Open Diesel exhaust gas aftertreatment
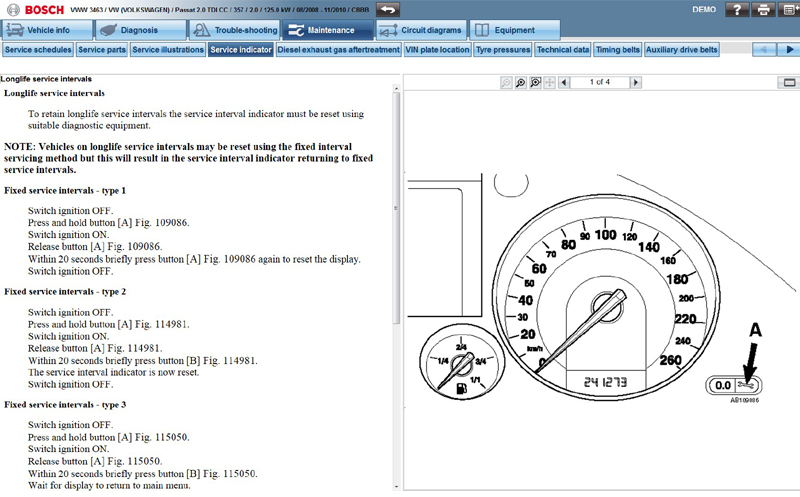 [339, 49]
